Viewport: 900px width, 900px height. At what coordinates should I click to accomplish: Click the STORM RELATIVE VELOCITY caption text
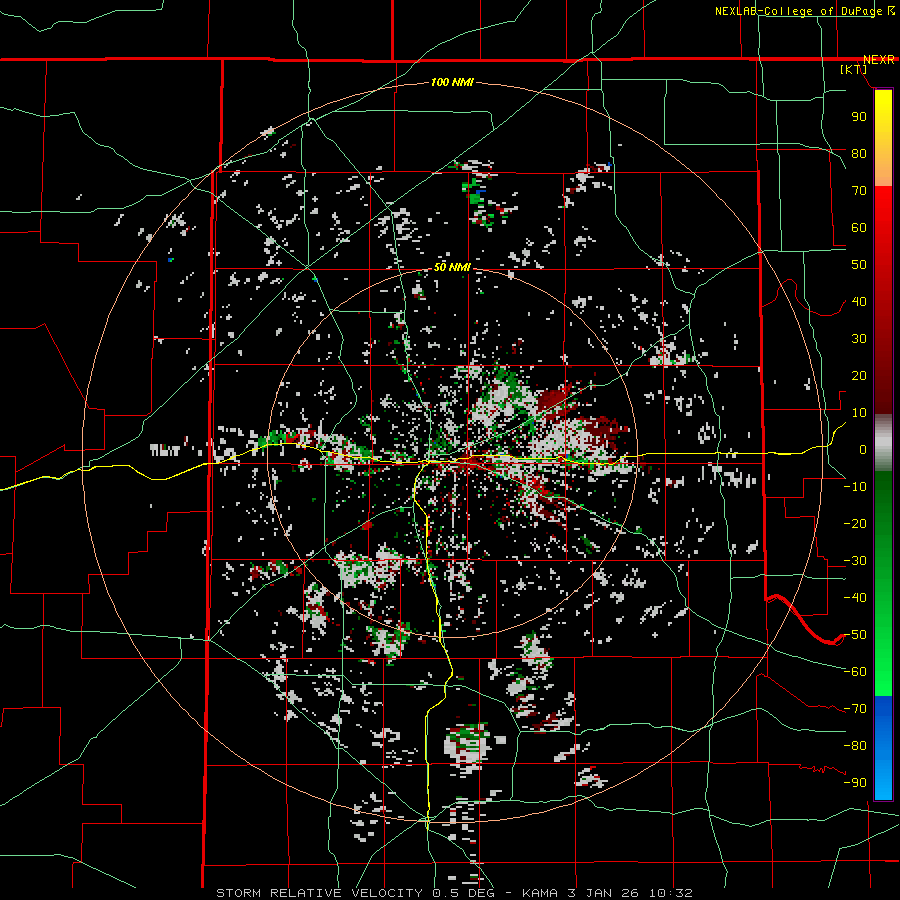tap(319, 893)
